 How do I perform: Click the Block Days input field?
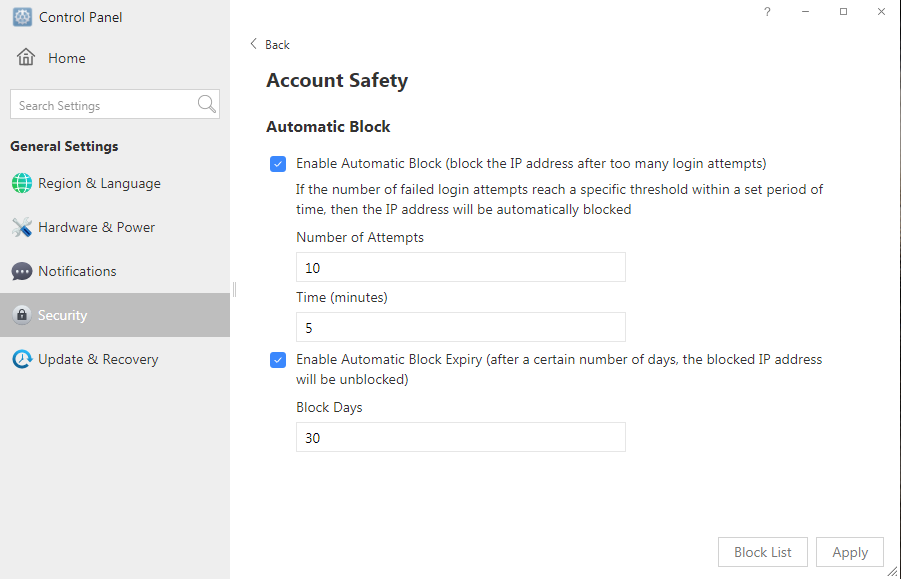461,437
